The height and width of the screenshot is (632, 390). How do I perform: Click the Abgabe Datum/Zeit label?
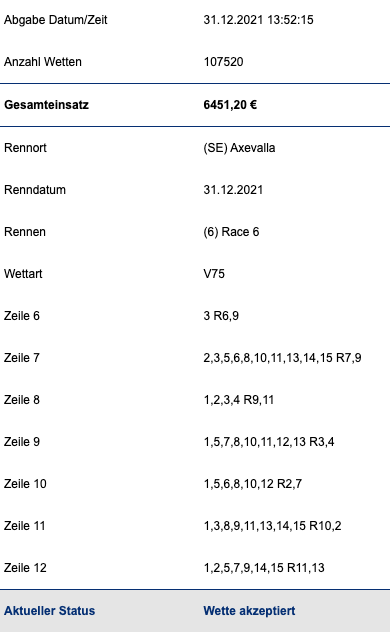pos(56,20)
